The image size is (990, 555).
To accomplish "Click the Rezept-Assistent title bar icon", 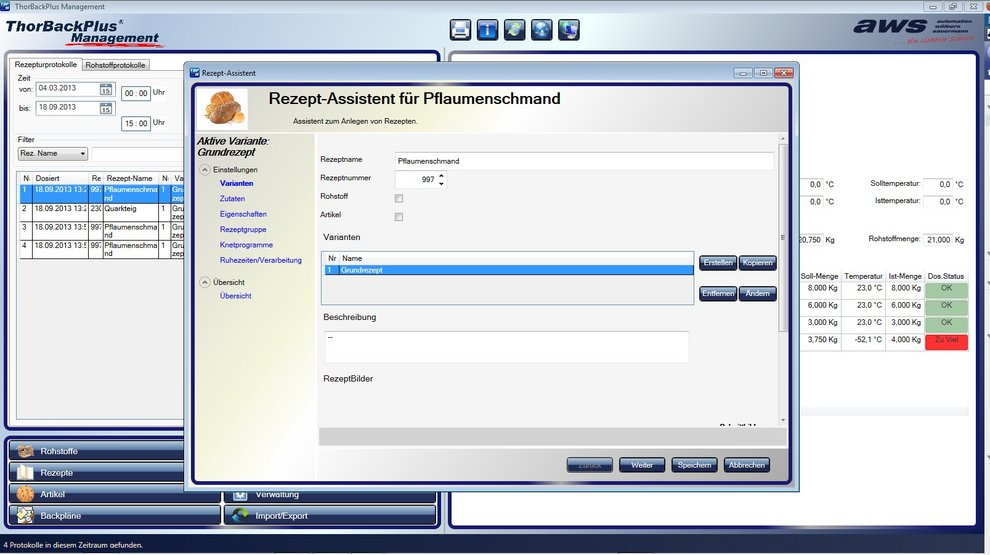I will 194,73.
